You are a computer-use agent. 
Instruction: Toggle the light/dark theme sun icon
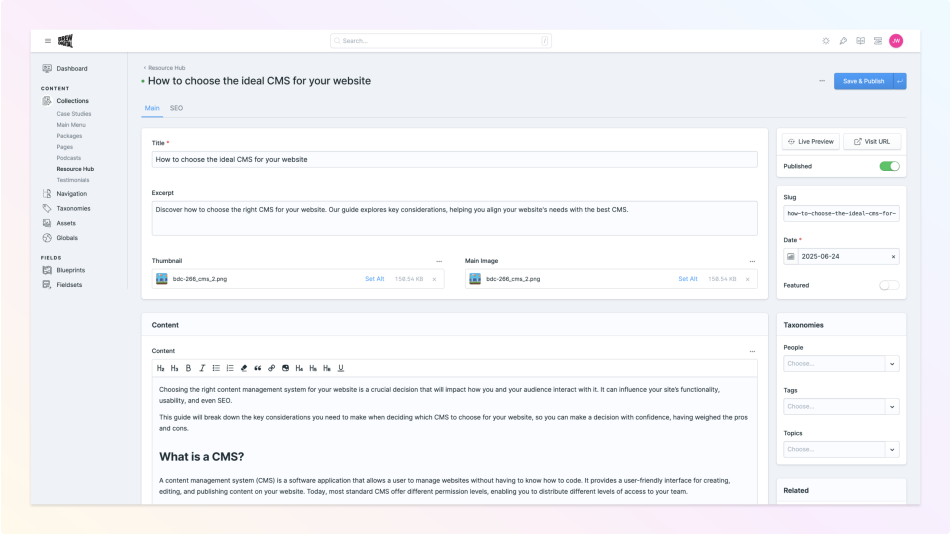pos(826,41)
